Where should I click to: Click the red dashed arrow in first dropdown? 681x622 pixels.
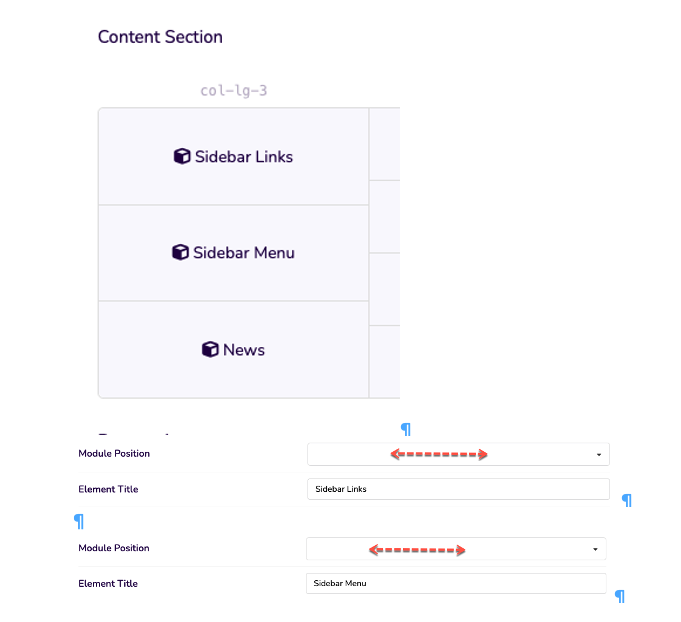[x=439, y=454]
